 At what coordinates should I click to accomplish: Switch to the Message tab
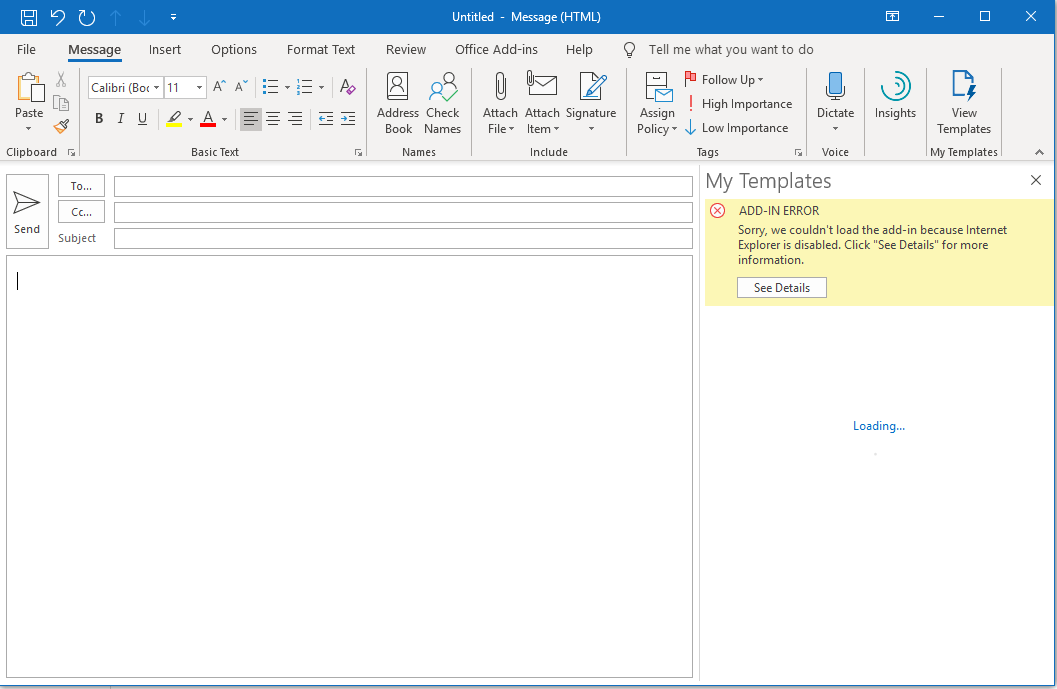[94, 49]
